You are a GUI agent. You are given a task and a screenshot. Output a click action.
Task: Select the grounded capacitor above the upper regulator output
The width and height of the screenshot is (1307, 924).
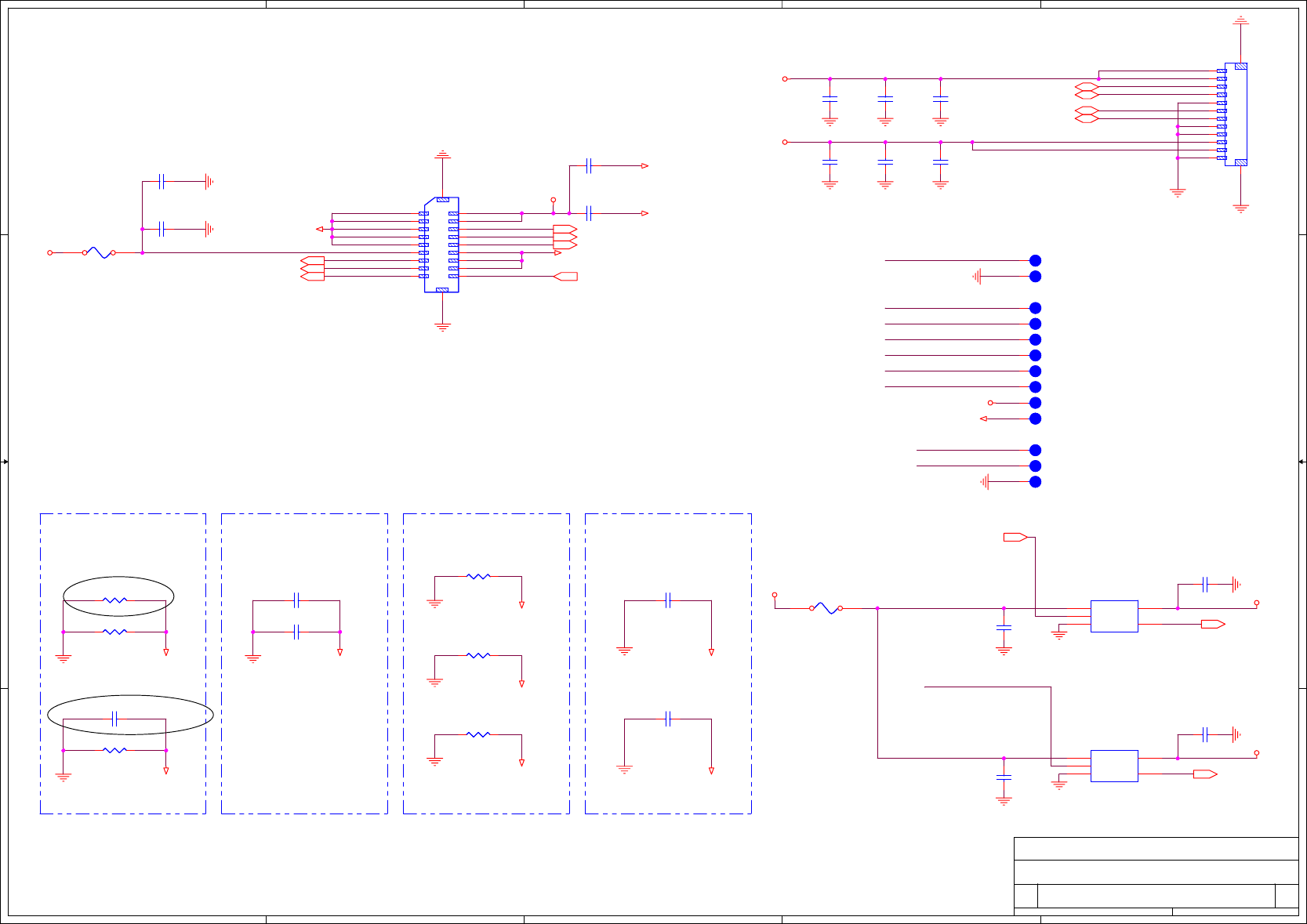click(x=1206, y=584)
